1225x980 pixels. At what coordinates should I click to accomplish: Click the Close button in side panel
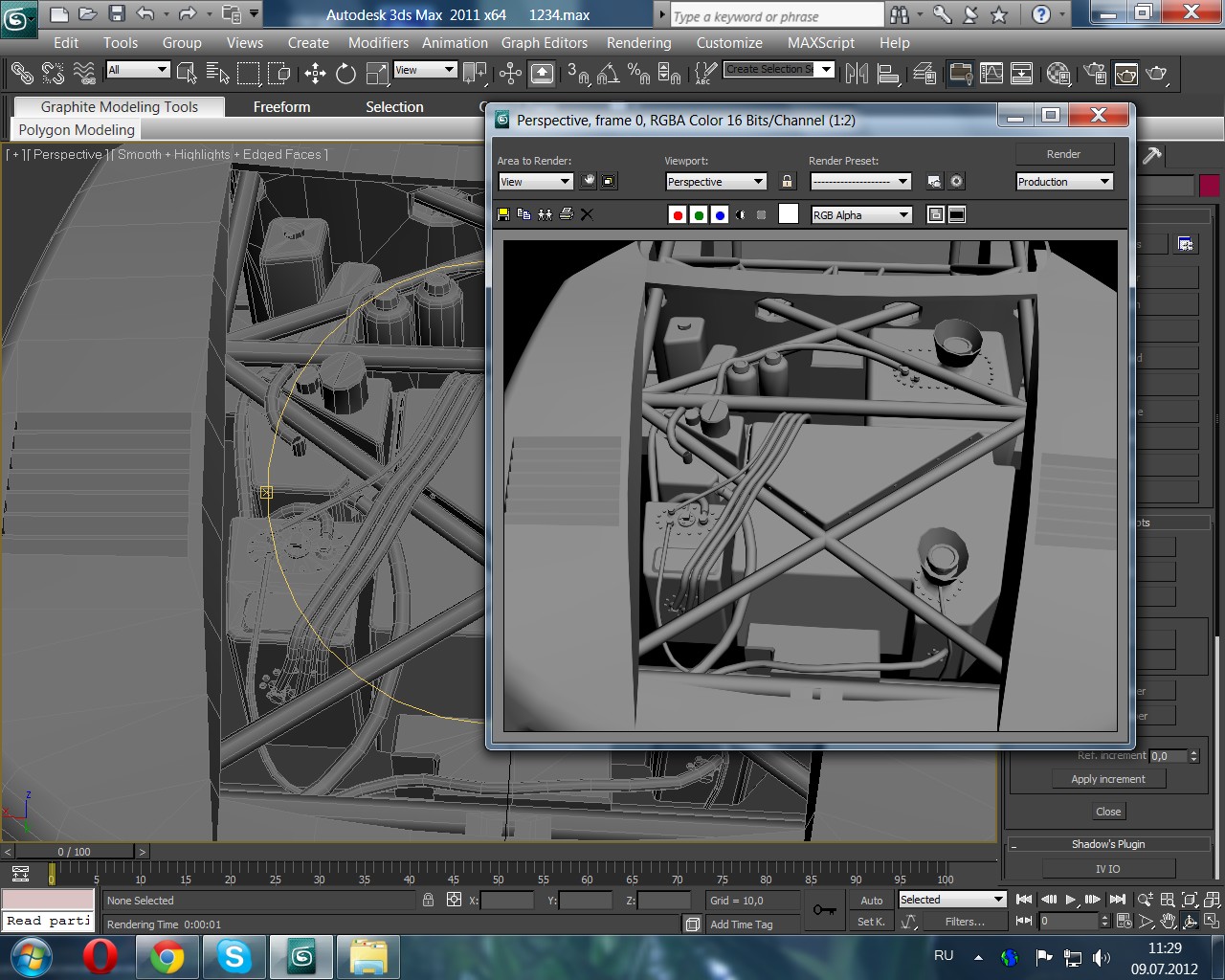pyautogui.click(x=1108, y=812)
